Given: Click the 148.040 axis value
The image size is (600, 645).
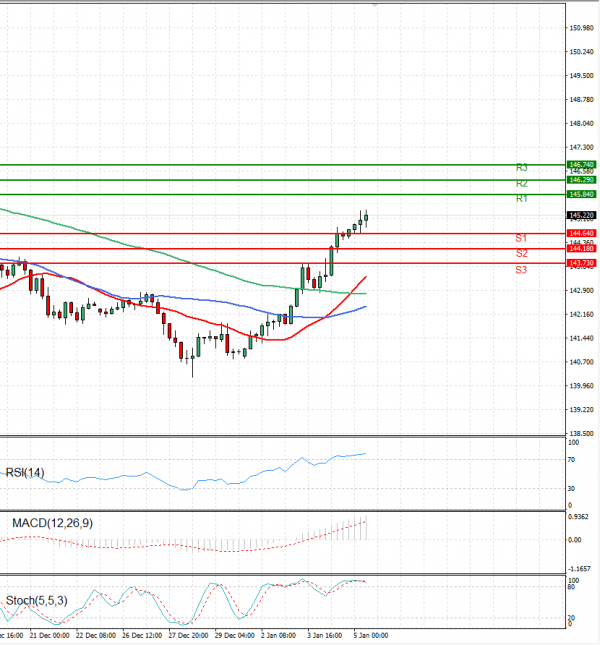Looking at the screenshot, I should [x=581, y=123].
